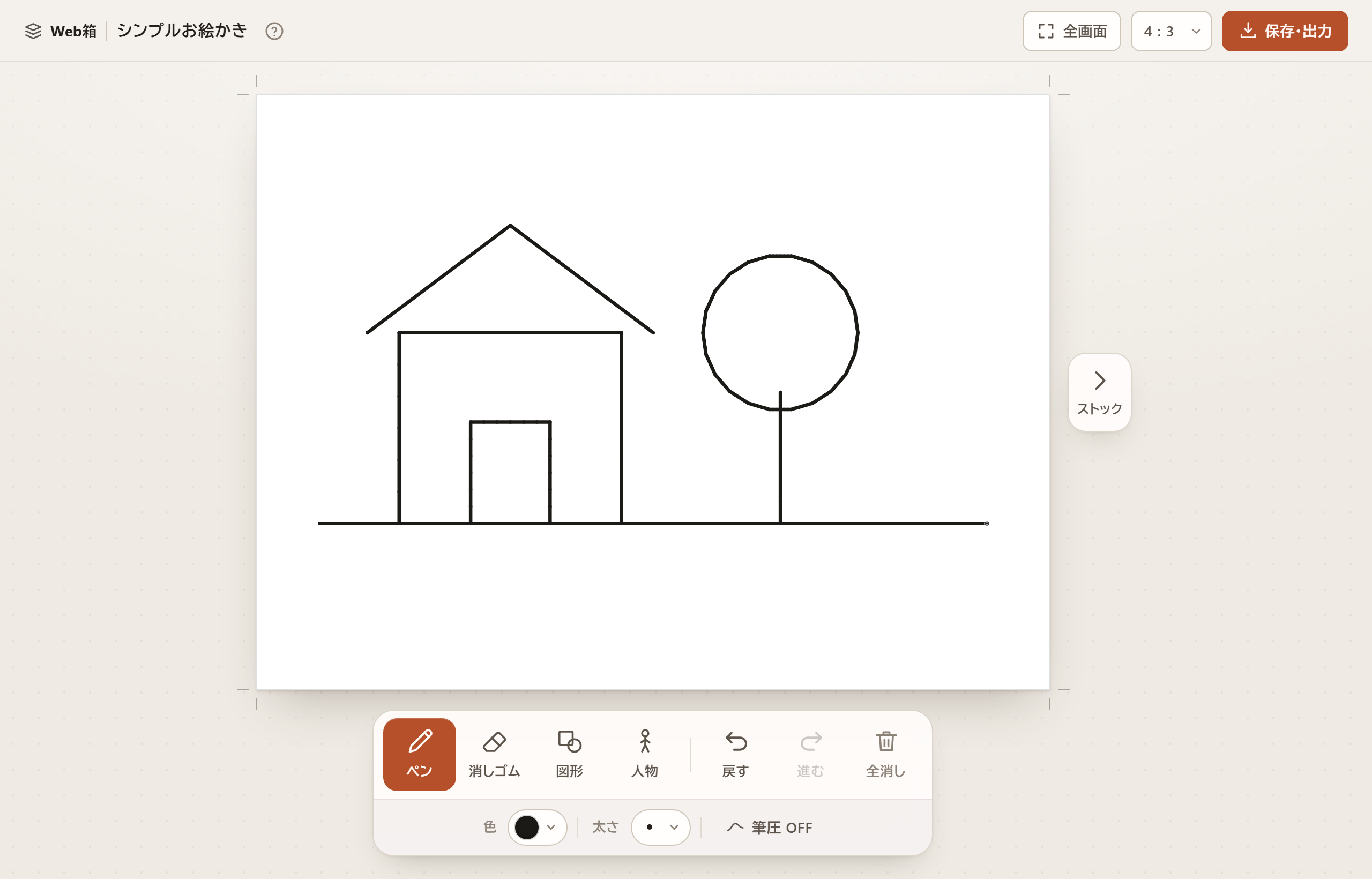Image resolution: width=1372 pixels, height=879 pixels.
Task: Expand the ストック side panel
Action: tap(1099, 392)
